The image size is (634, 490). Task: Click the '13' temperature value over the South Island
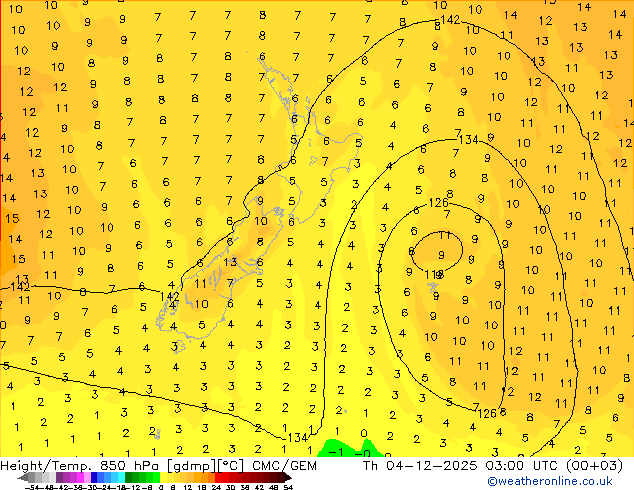click(x=230, y=262)
